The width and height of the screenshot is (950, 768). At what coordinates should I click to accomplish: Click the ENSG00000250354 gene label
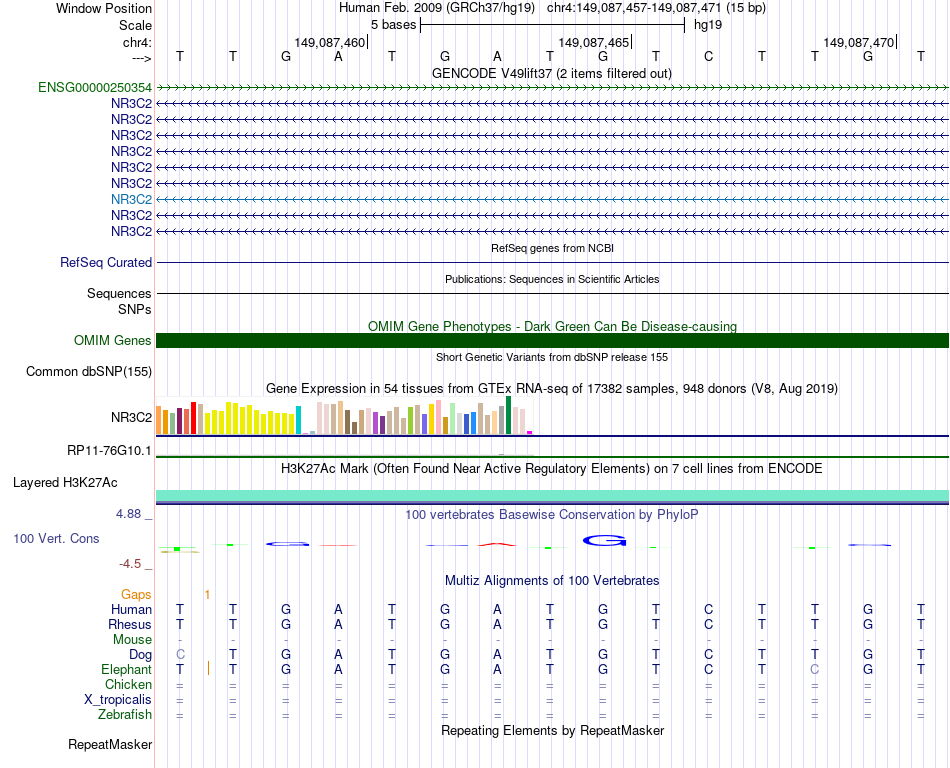point(95,88)
